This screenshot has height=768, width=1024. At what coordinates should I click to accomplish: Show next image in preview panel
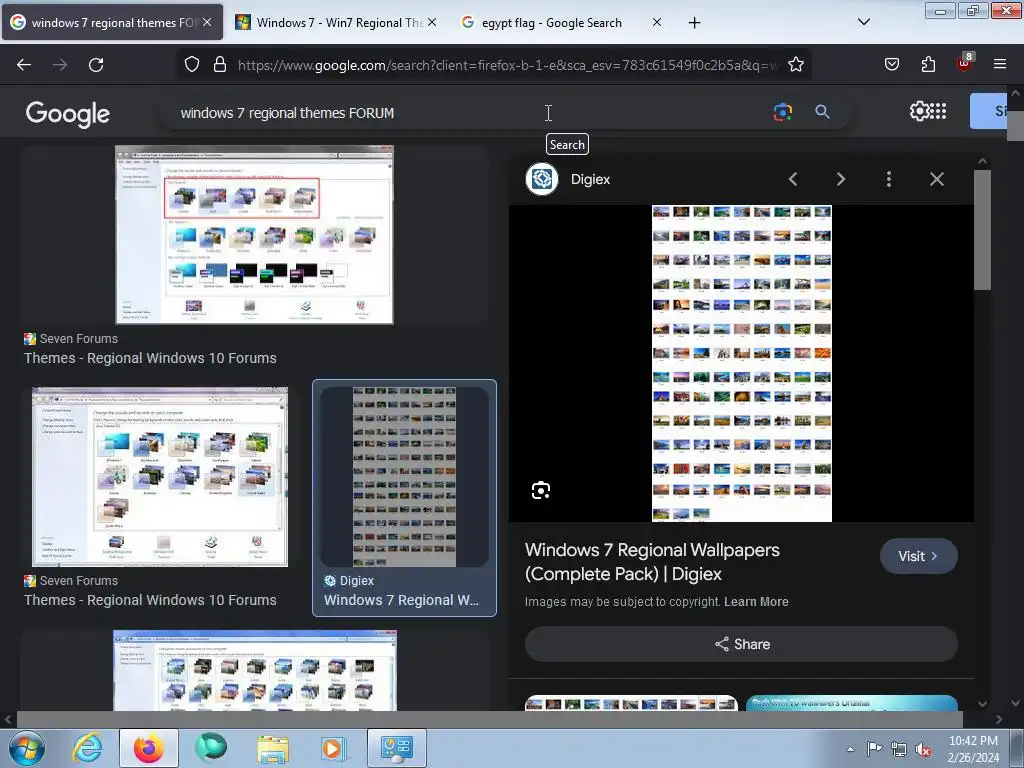[x=841, y=179]
